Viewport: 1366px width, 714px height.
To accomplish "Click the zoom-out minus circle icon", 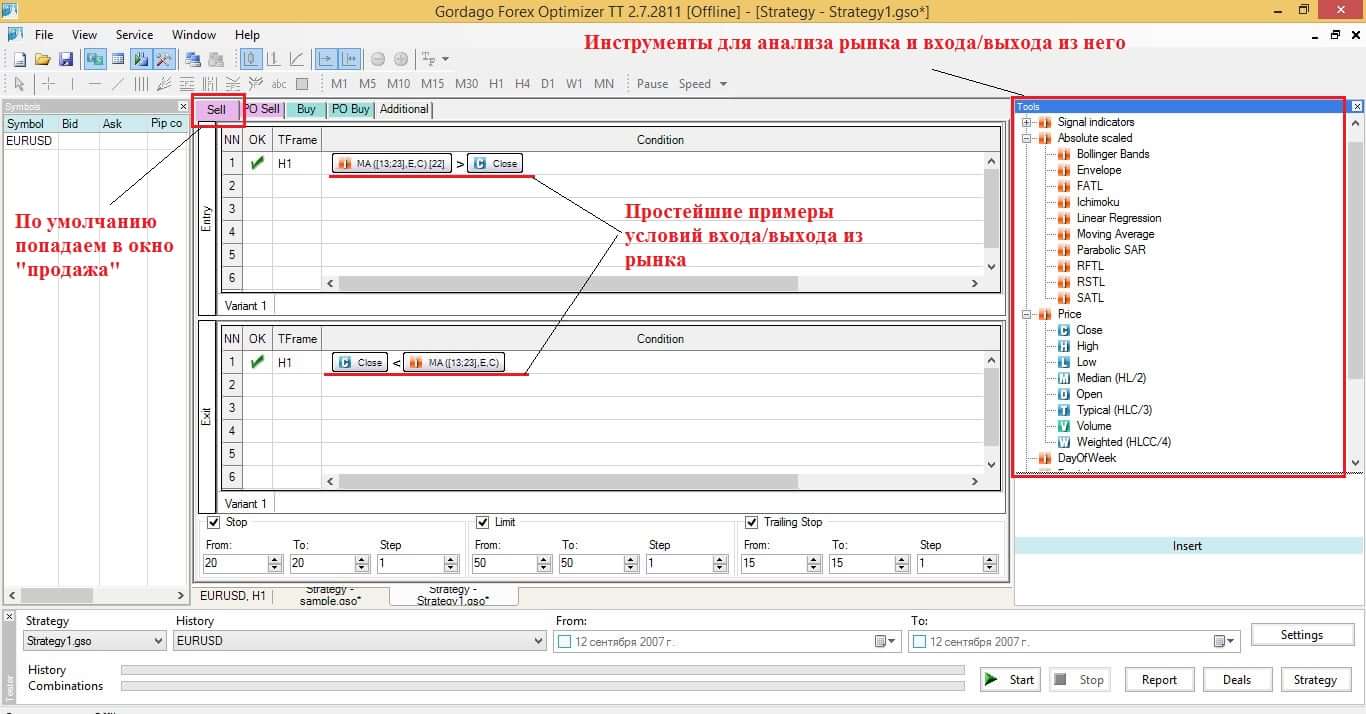I will 378,60.
